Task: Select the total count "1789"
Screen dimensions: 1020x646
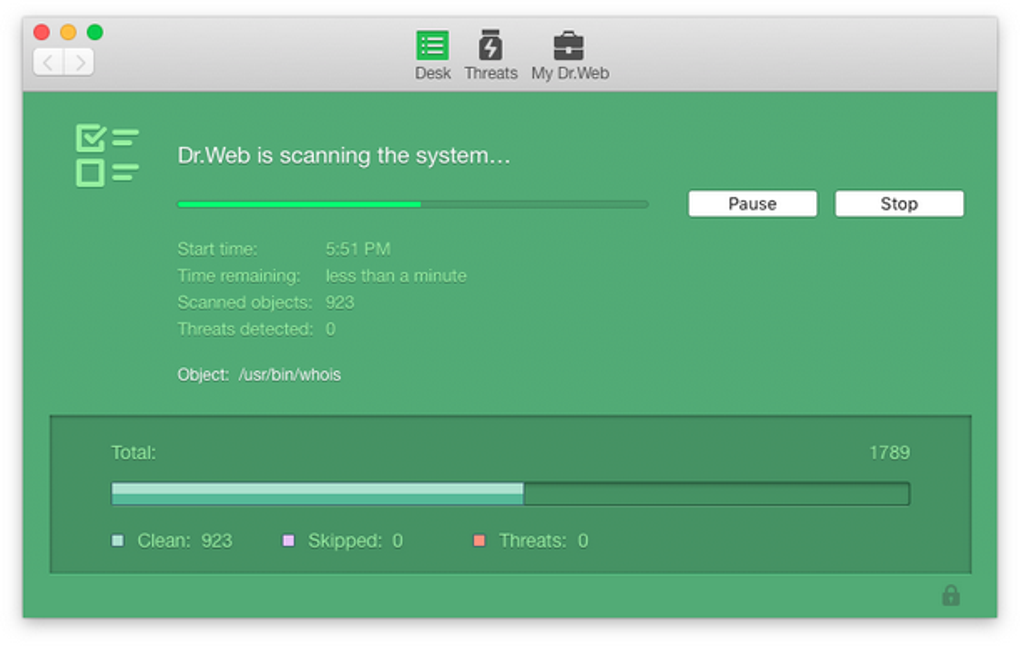Action: [x=889, y=453]
